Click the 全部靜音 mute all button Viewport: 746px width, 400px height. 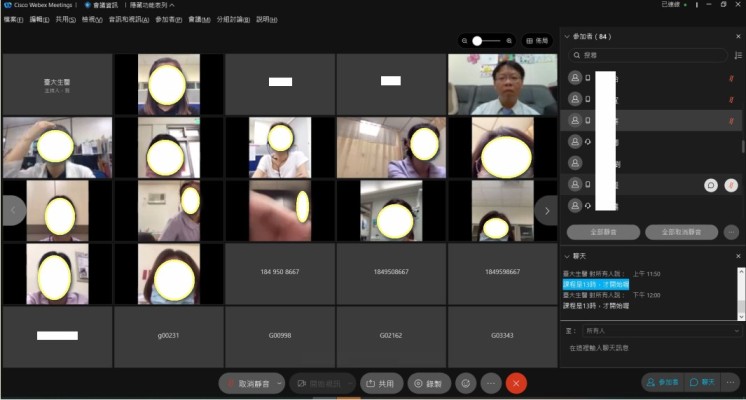603,232
